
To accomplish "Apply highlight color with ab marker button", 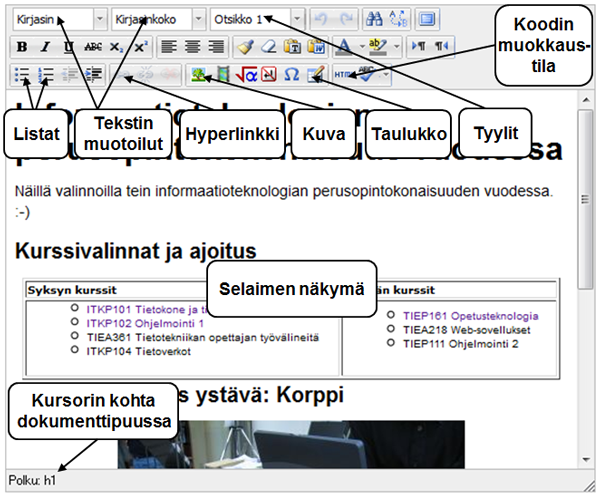I will click(x=378, y=47).
